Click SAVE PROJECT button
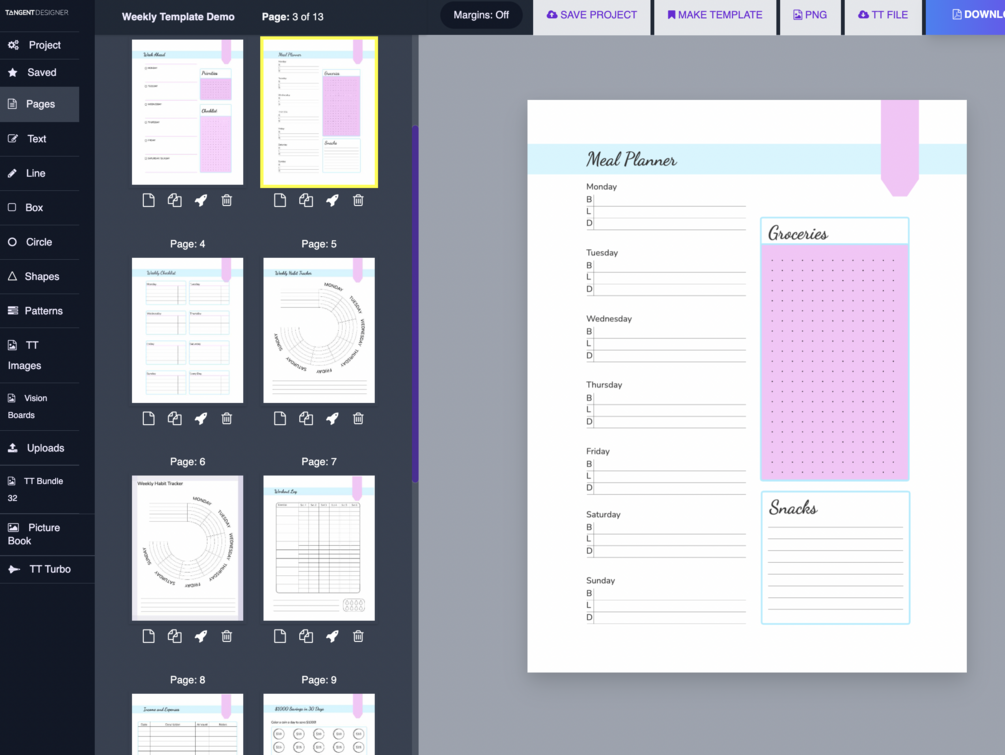Image resolution: width=1005 pixels, height=755 pixels. coord(592,15)
